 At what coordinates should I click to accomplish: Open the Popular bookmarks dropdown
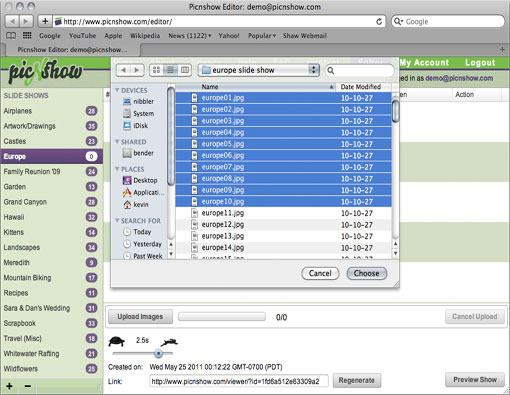(262, 36)
